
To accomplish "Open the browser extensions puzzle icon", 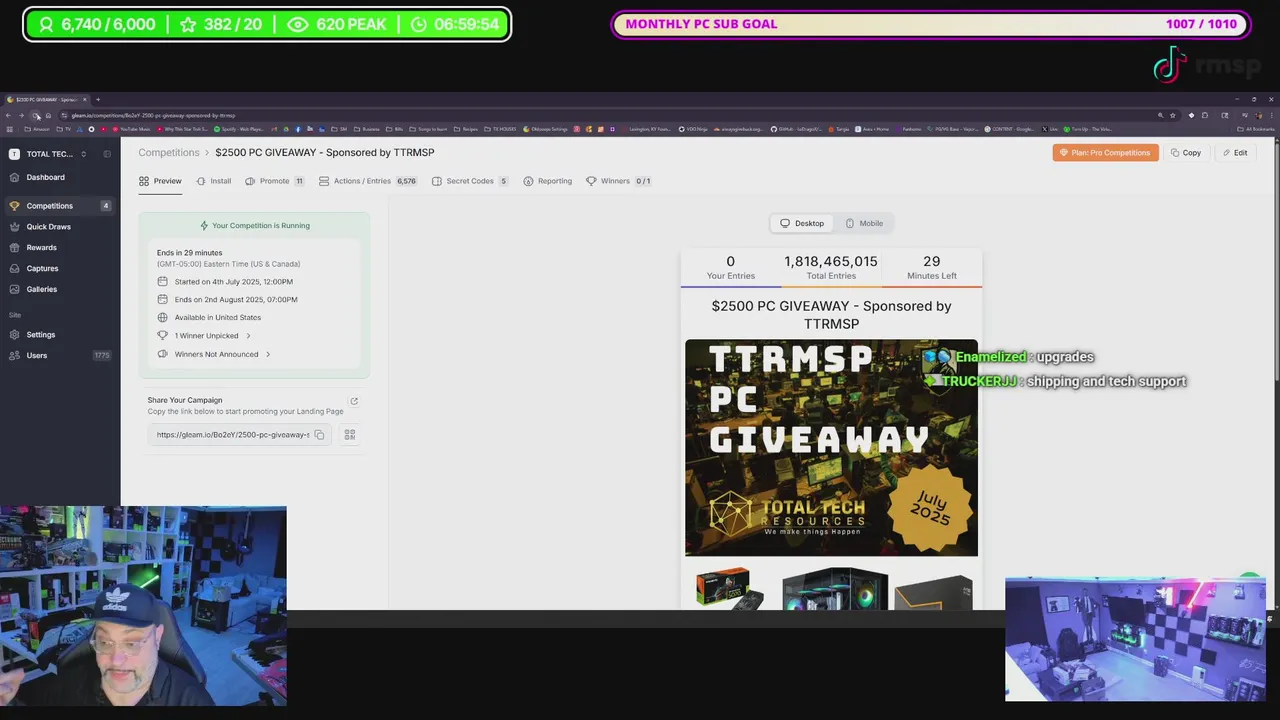I will (1205, 115).
